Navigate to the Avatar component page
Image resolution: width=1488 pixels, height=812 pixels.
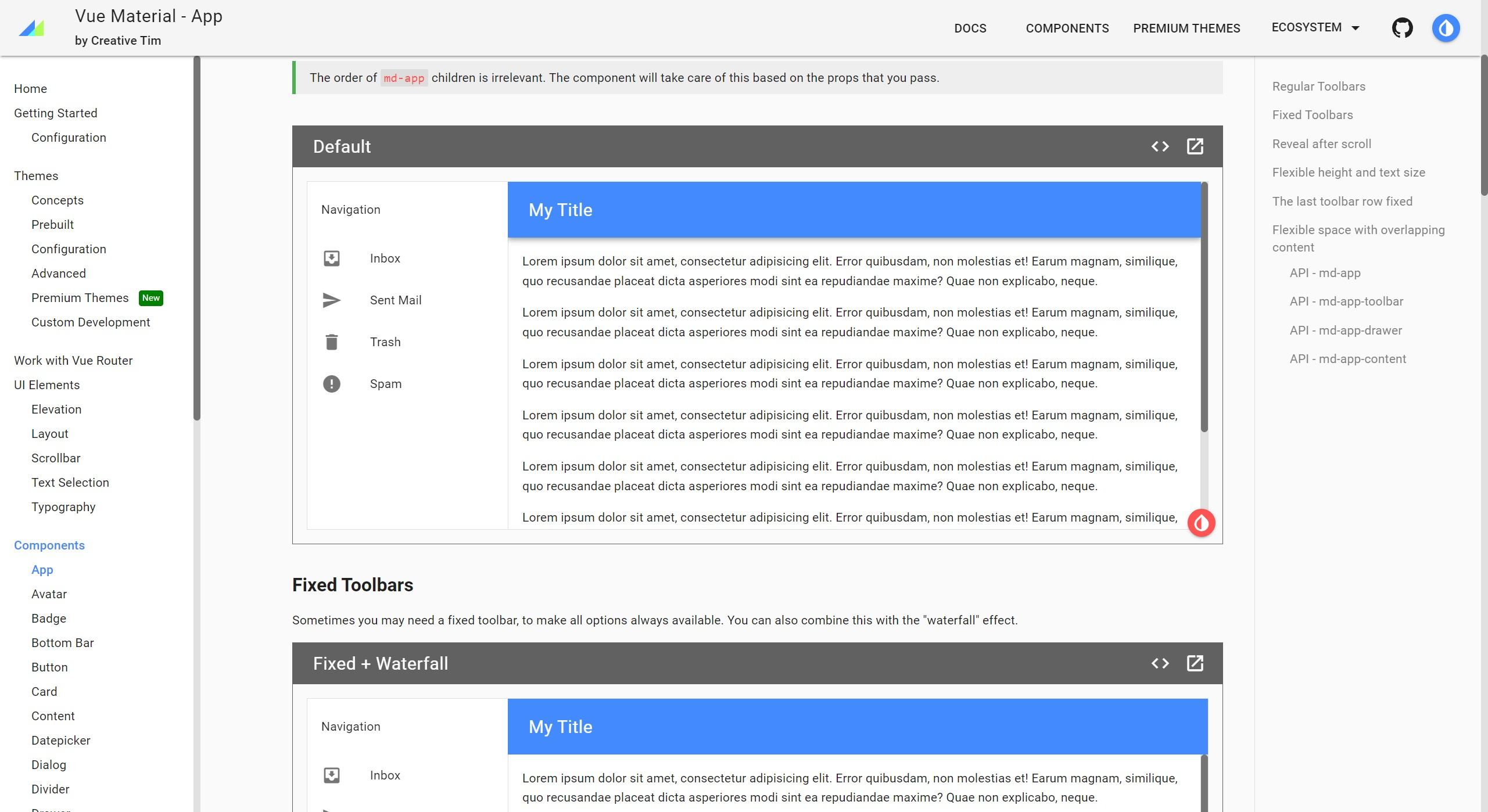pyautogui.click(x=49, y=594)
